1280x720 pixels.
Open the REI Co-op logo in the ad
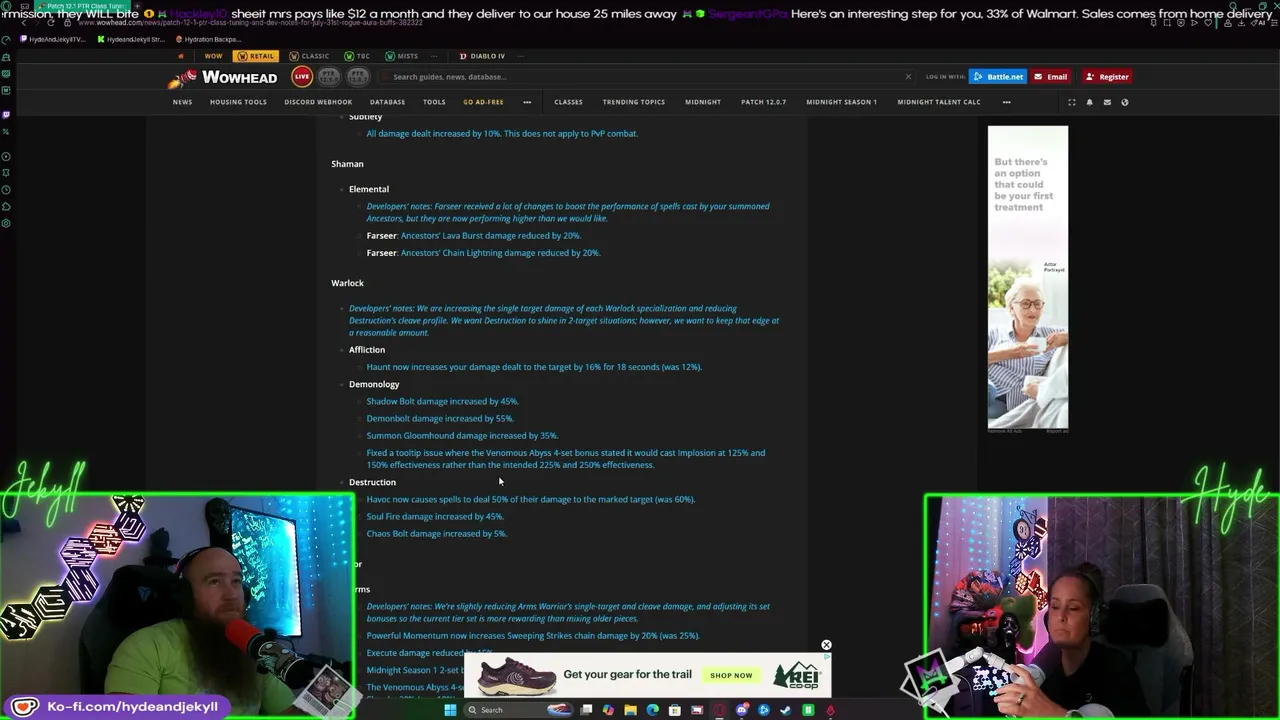pyautogui.click(x=797, y=675)
